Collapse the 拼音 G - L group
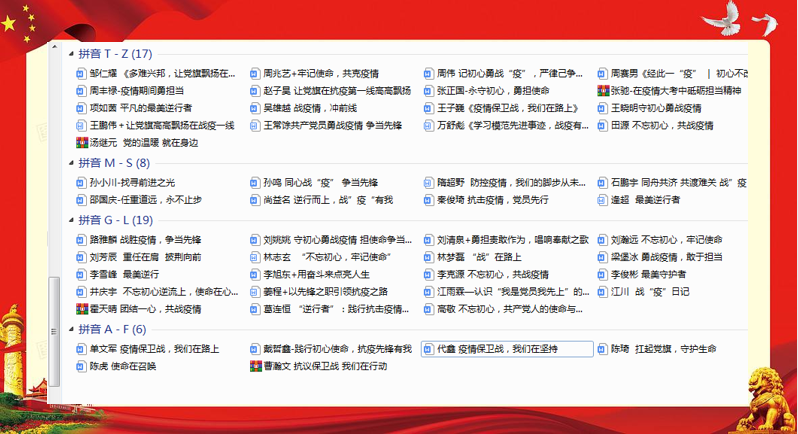The width and height of the screenshot is (798, 434). point(70,220)
